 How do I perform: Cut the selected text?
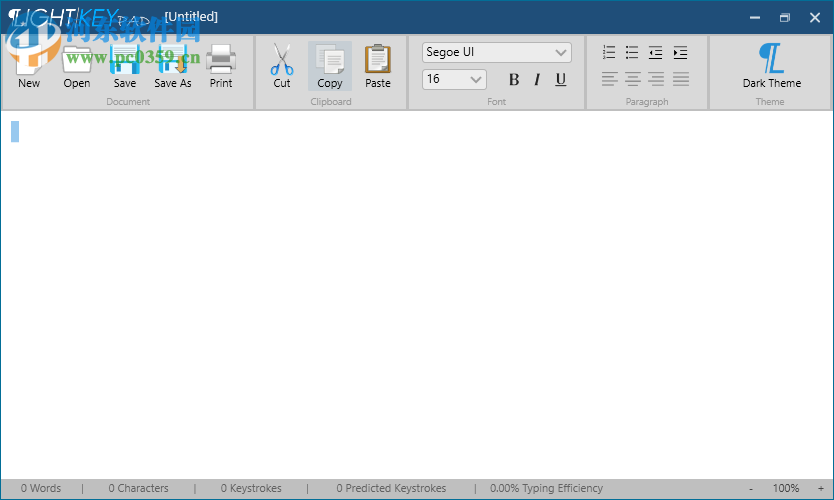pos(282,66)
